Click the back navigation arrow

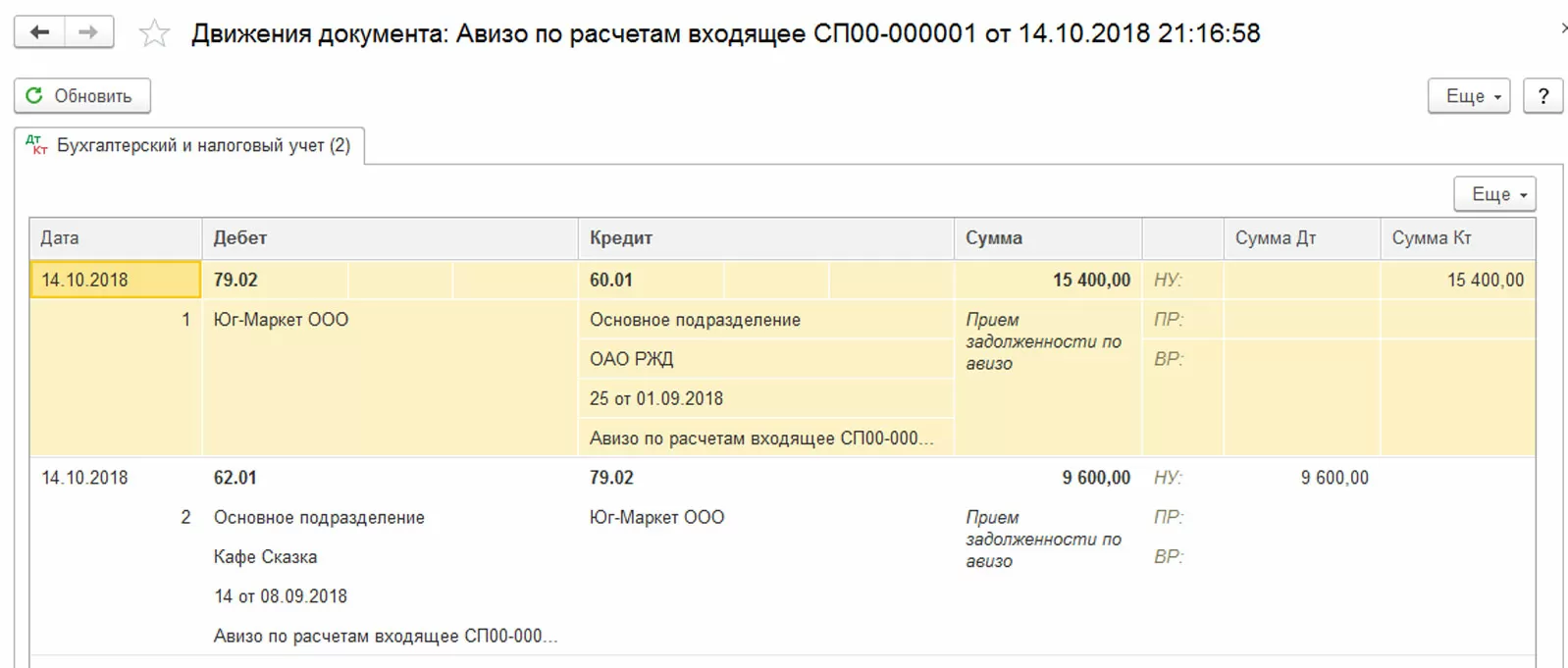pos(39,32)
